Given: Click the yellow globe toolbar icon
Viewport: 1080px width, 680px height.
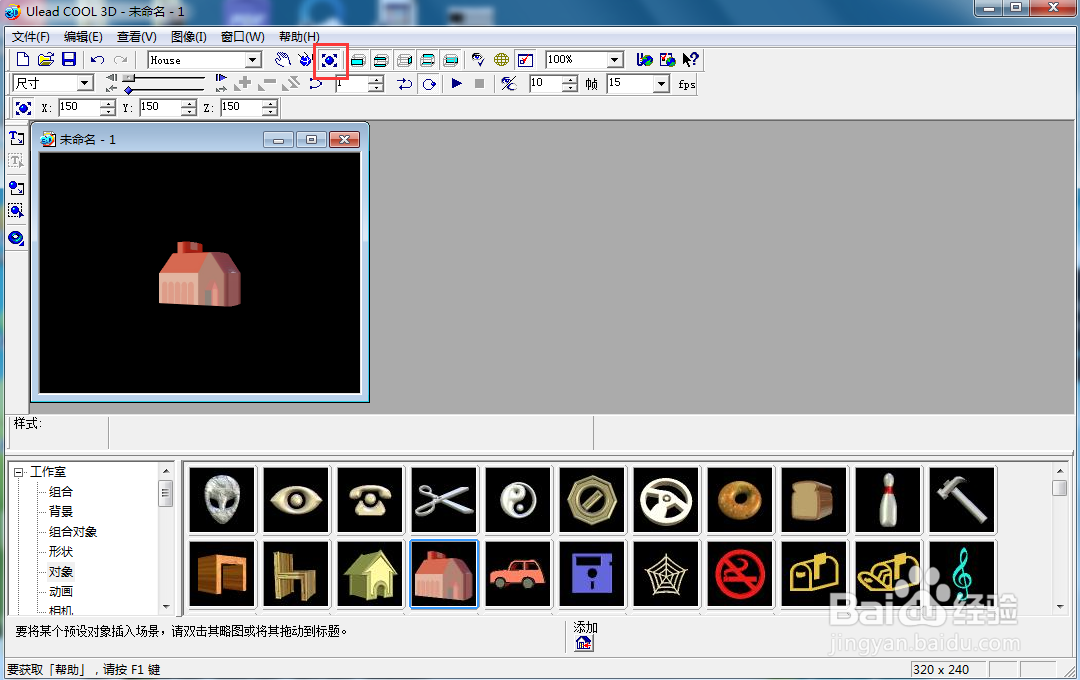Looking at the screenshot, I should (501, 60).
